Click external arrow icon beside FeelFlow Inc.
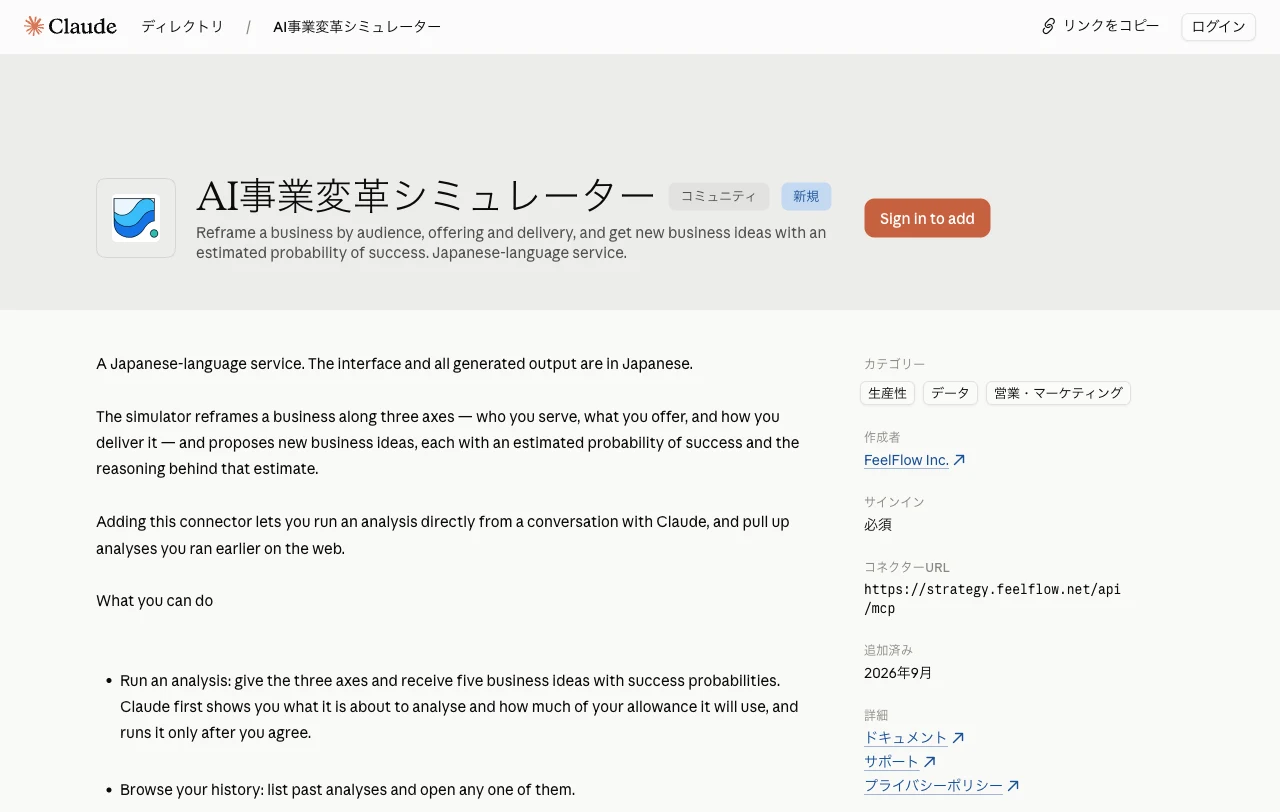This screenshot has height=812, width=1280. (959, 460)
